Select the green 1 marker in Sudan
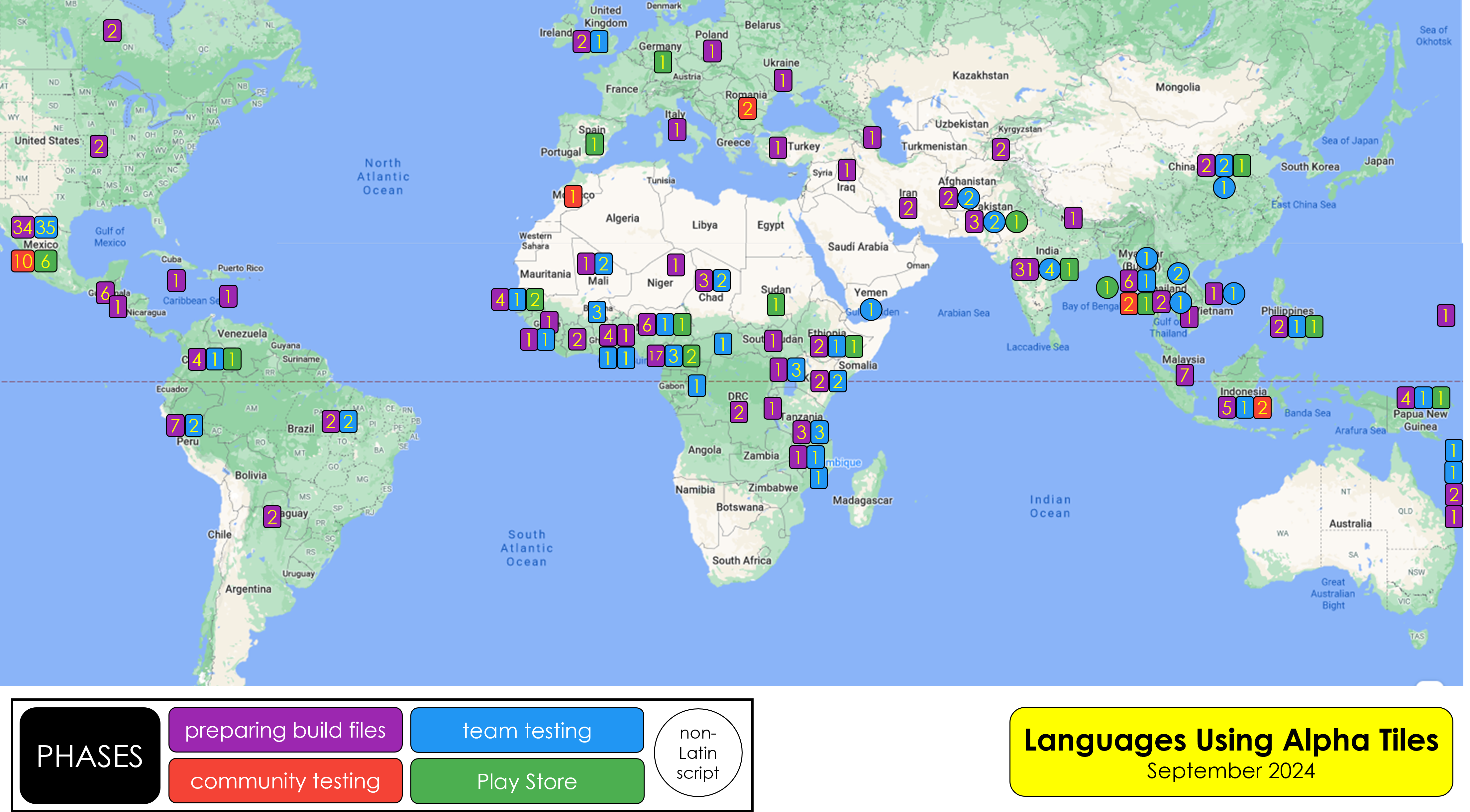 pyautogui.click(x=776, y=305)
